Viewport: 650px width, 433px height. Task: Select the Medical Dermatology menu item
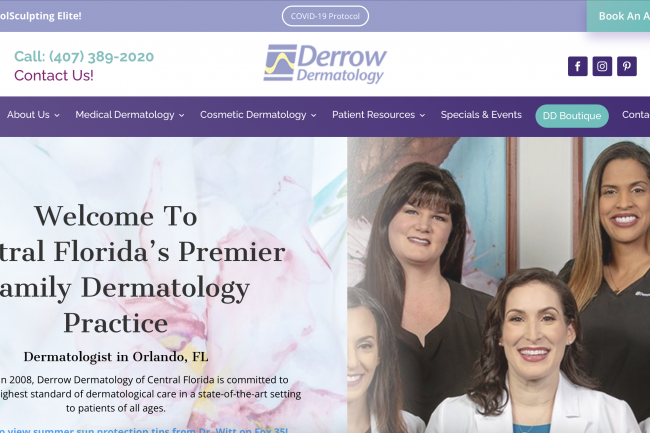[125, 115]
